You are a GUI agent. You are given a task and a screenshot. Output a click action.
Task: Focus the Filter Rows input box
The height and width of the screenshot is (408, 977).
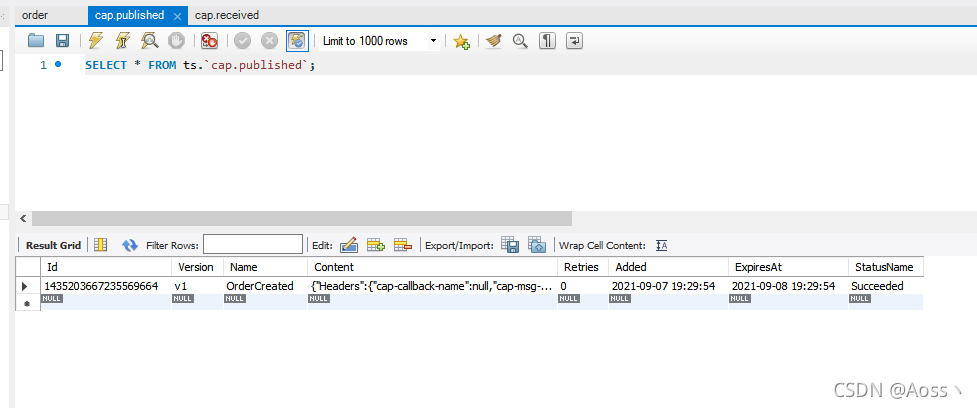tap(253, 245)
